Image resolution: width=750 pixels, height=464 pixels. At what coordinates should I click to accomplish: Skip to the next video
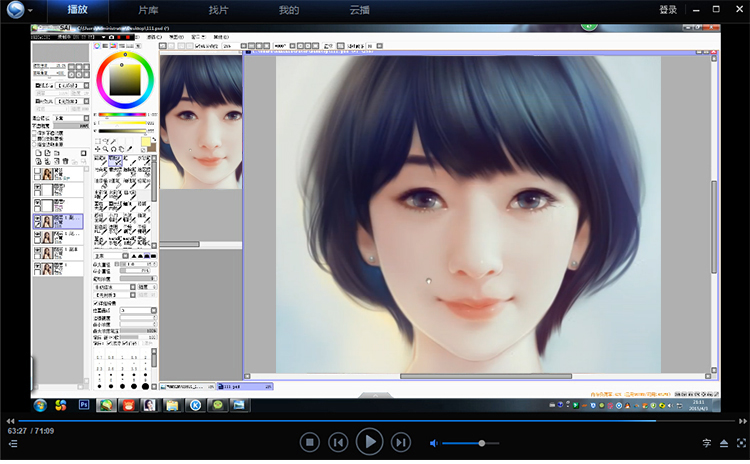click(401, 442)
